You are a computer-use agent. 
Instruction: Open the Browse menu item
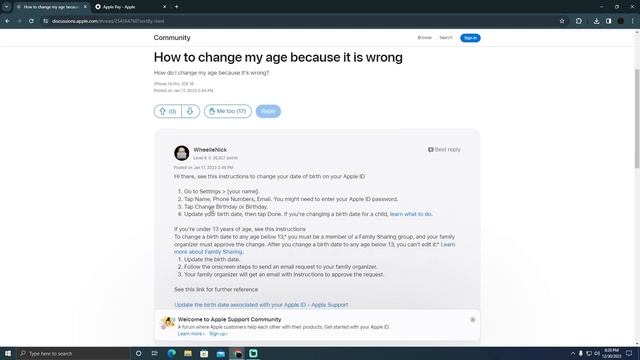point(424,38)
